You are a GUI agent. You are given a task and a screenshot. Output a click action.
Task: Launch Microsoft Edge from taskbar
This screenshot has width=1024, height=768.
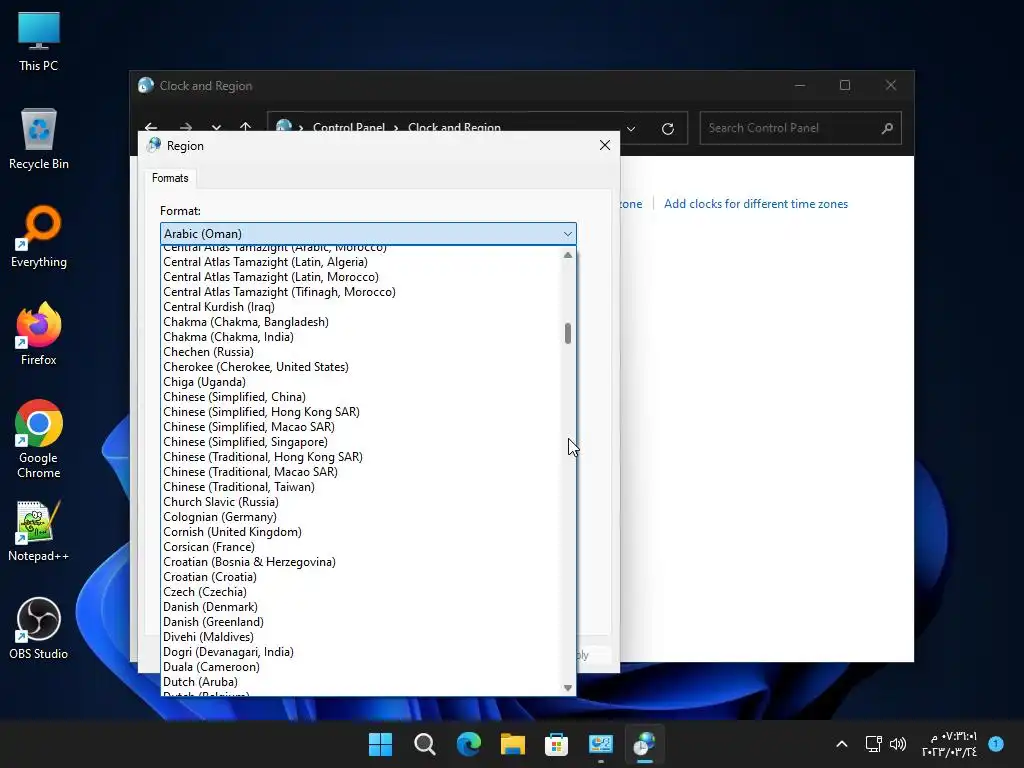click(x=468, y=744)
